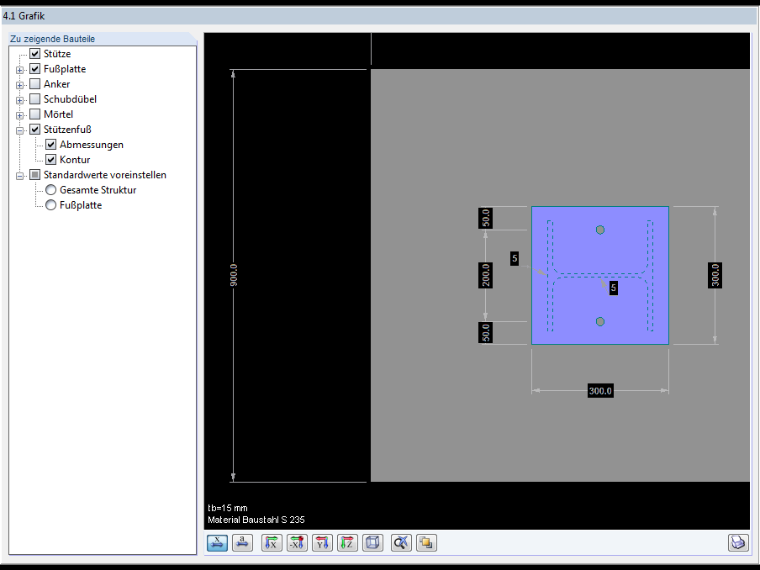Click the weld size 5 label near web

(x=613, y=288)
